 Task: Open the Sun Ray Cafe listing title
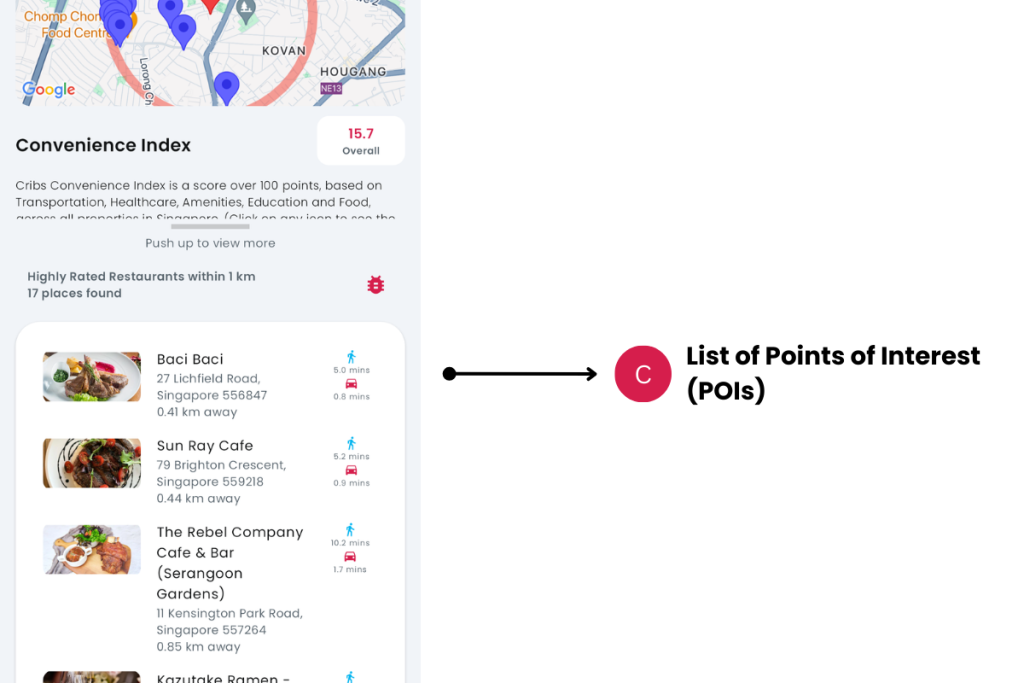coord(205,446)
